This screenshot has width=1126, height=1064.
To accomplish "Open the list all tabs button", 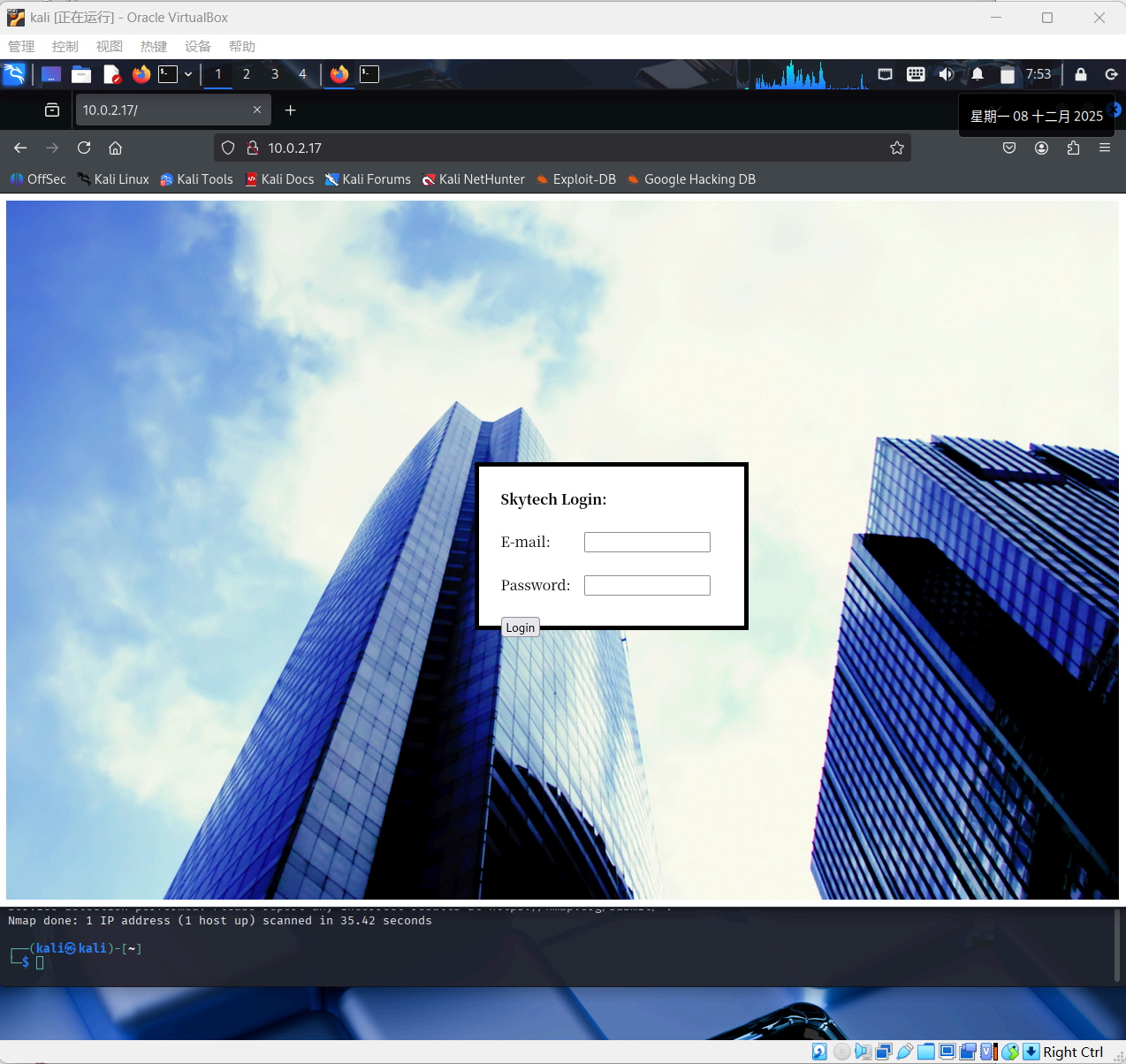I will [52, 110].
